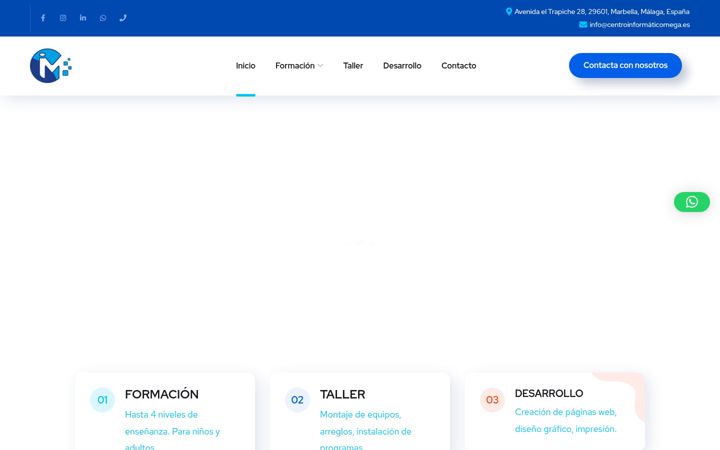Click the 03 number badge
Image resolution: width=720 pixels, height=450 pixels.
tap(492, 400)
